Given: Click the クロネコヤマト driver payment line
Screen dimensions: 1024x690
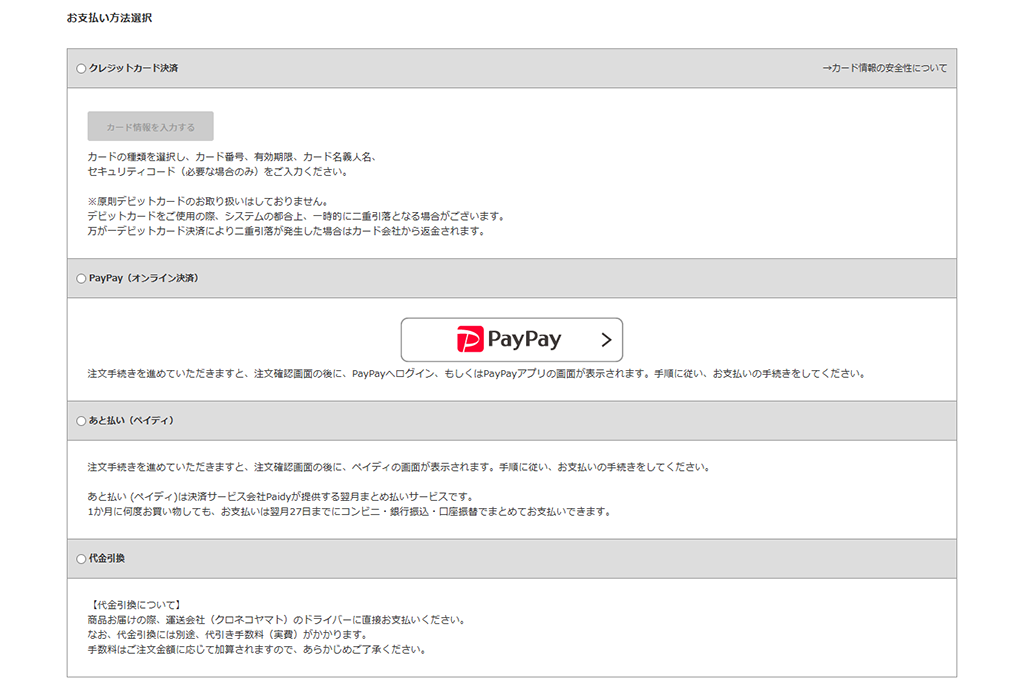Looking at the screenshot, I should point(275,619).
